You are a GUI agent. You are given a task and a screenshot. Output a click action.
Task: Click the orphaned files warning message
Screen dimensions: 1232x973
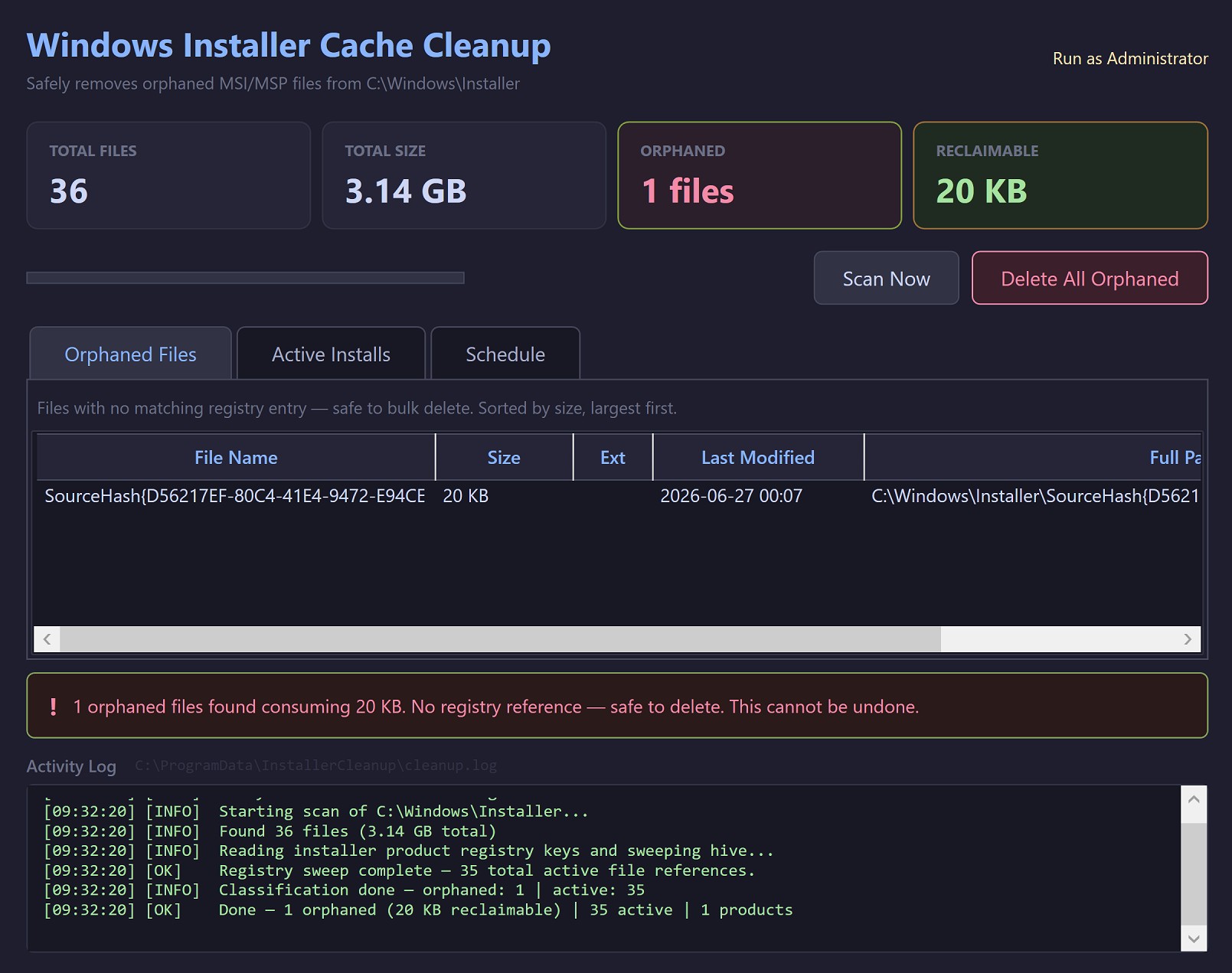[x=496, y=707]
